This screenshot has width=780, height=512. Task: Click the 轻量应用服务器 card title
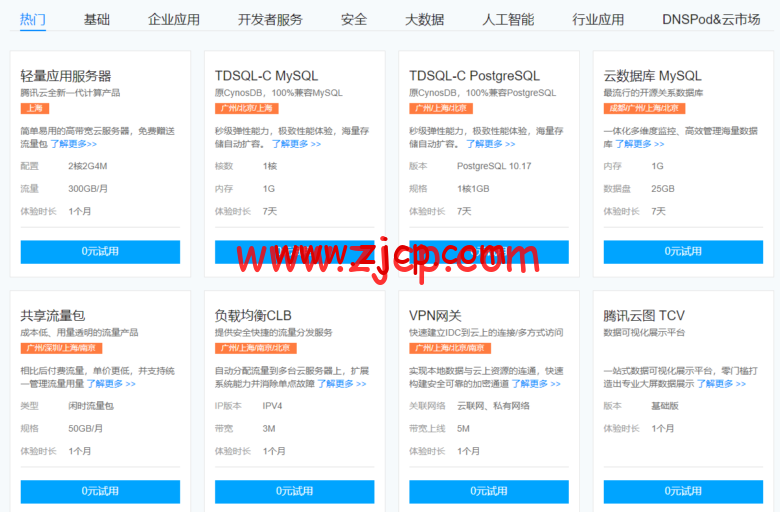tap(66, 76)
